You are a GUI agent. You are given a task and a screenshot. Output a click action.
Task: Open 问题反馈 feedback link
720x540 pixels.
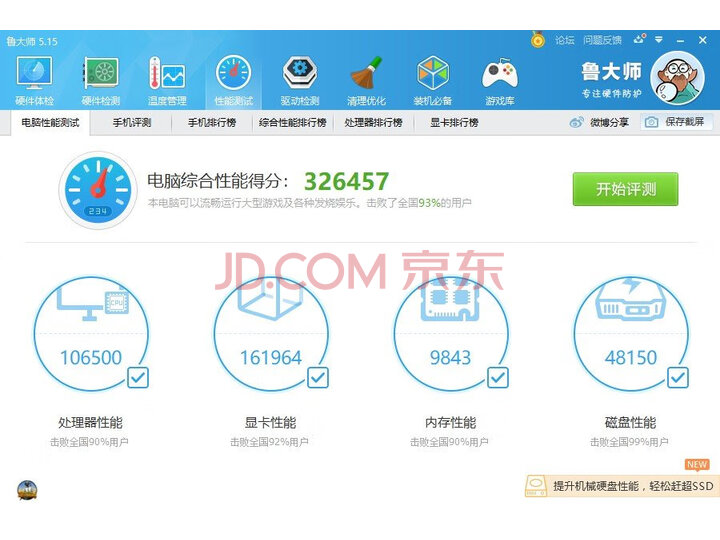602,40
